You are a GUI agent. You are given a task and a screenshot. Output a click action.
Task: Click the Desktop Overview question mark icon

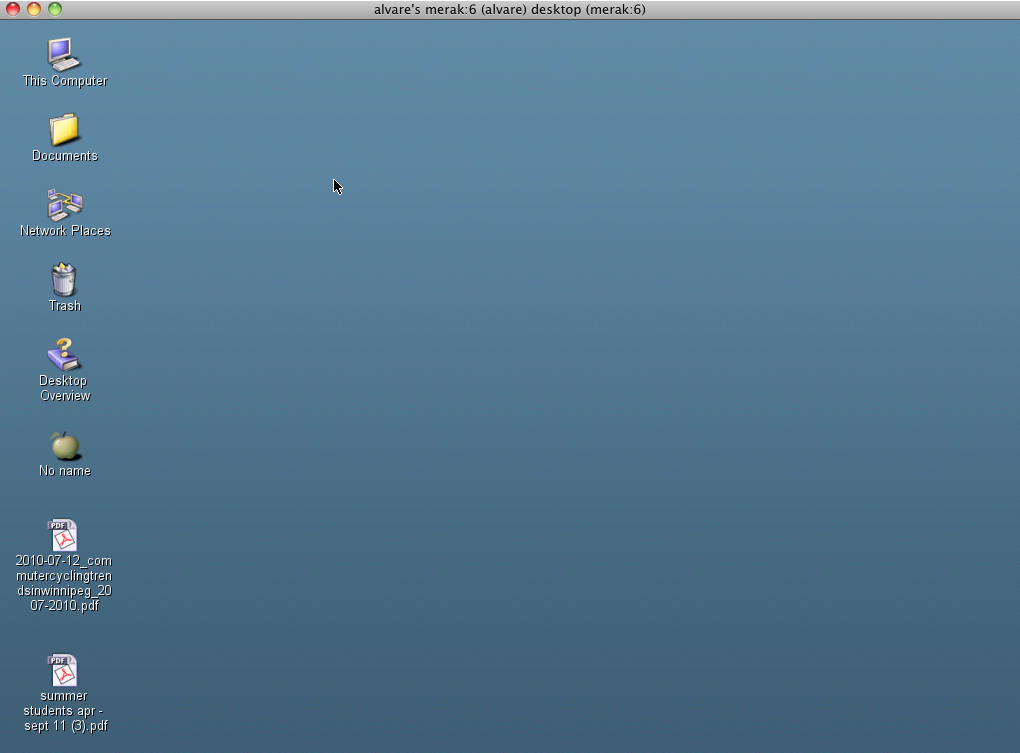point(64,354)
